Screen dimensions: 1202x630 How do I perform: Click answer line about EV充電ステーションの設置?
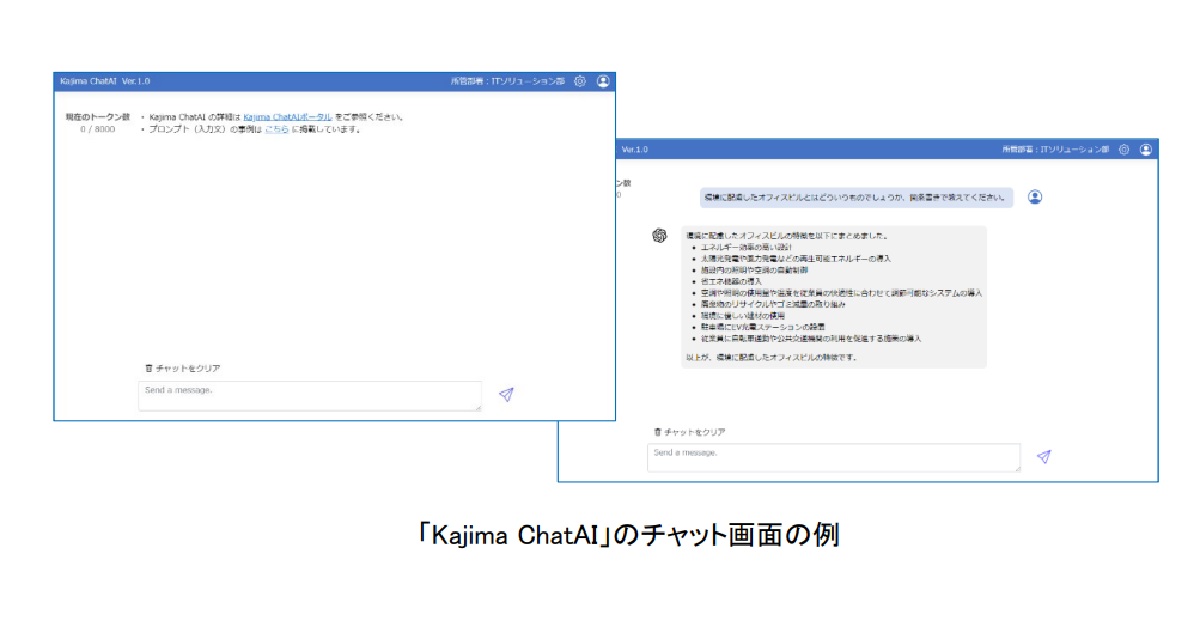(x=765, y=327)
